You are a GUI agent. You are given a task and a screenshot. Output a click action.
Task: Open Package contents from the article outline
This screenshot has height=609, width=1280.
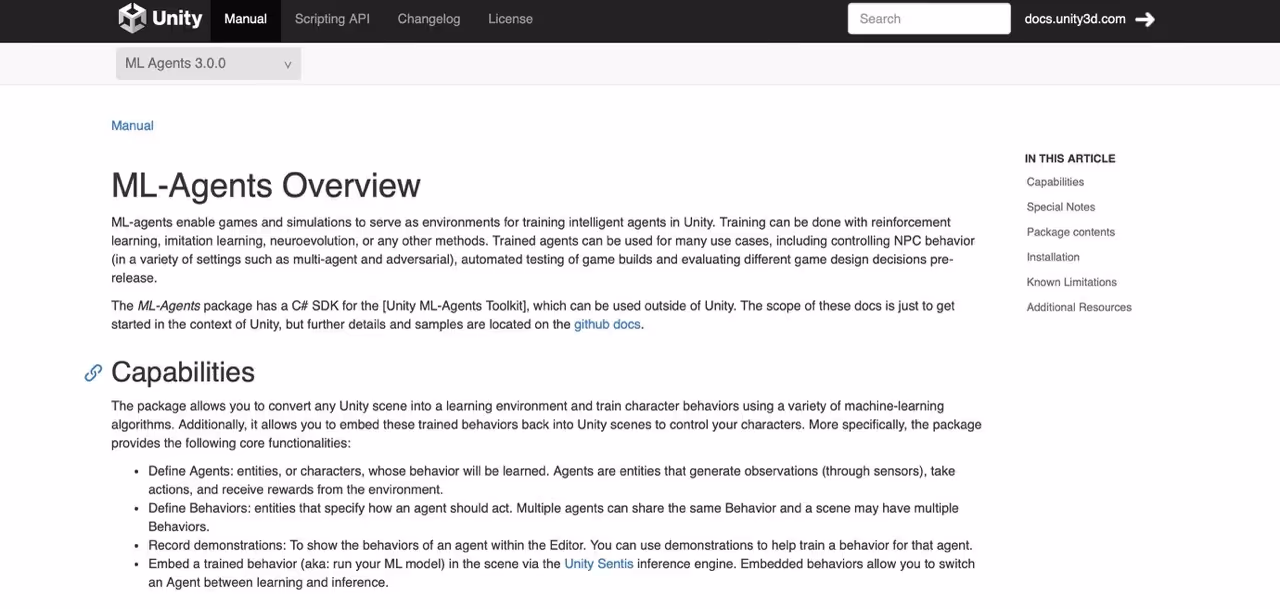(1070, 231)
